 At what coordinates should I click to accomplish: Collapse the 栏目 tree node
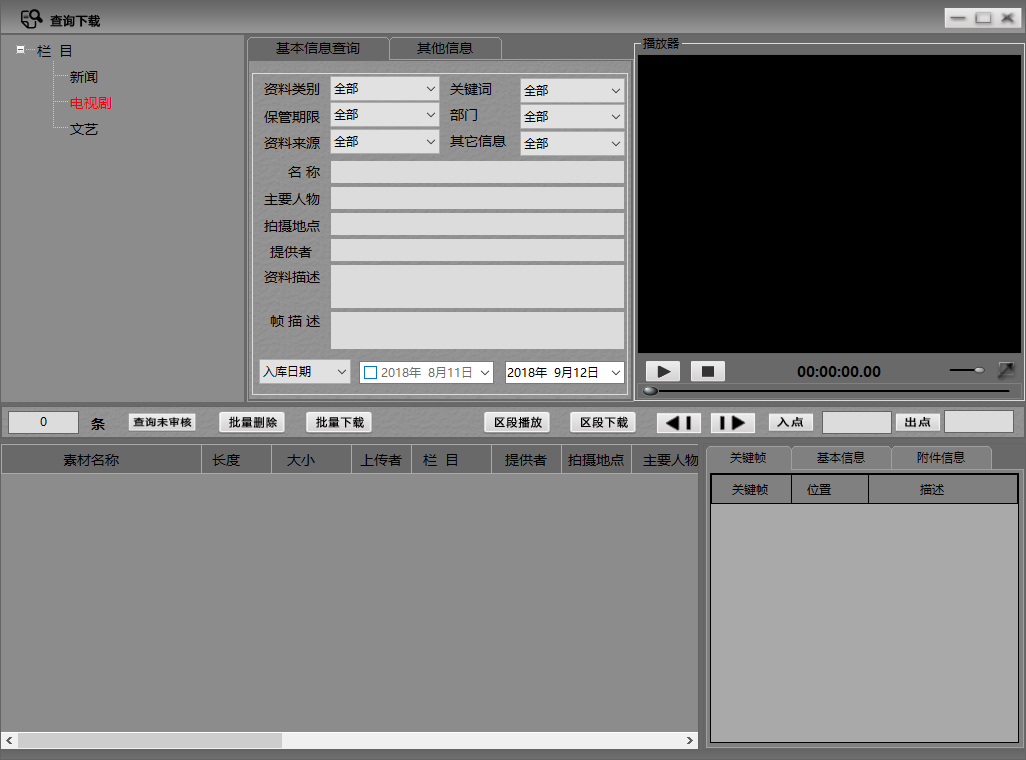point(21,50)
